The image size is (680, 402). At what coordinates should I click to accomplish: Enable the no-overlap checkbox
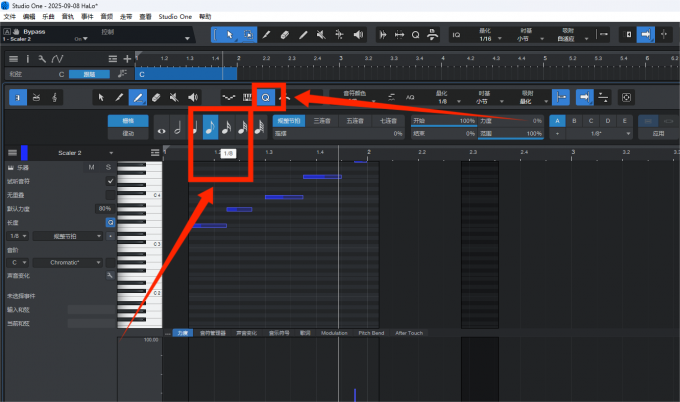(x=110, y=195)
